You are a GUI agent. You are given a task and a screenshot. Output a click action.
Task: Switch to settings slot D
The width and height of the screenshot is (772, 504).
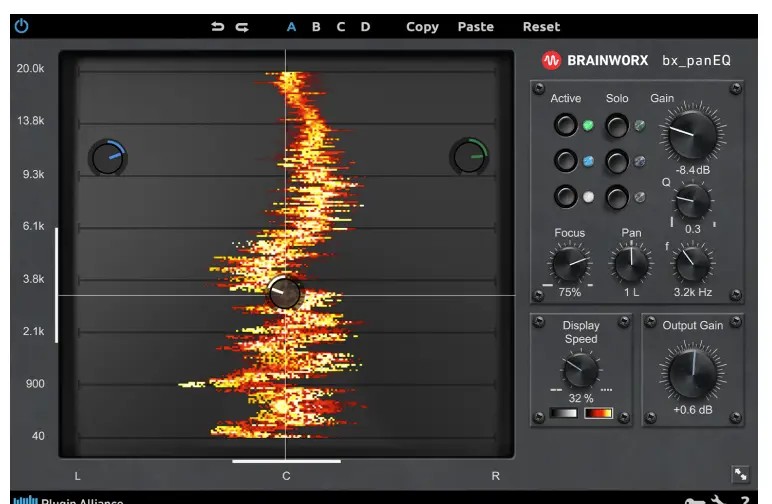coord(365,27)
